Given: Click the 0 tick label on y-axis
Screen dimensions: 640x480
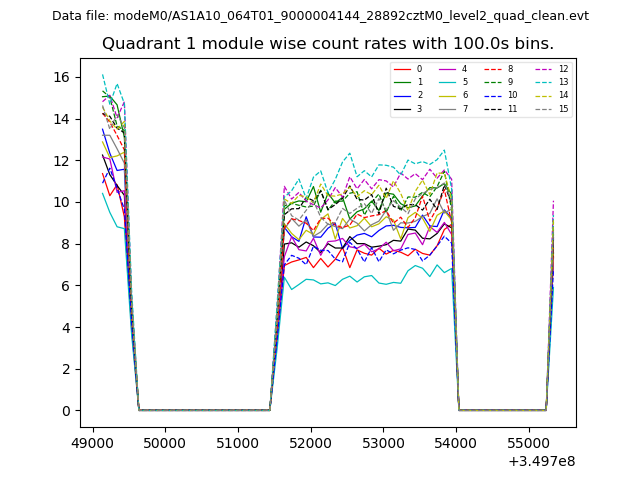Looking at the screenshot, I should tap(65, 411).
